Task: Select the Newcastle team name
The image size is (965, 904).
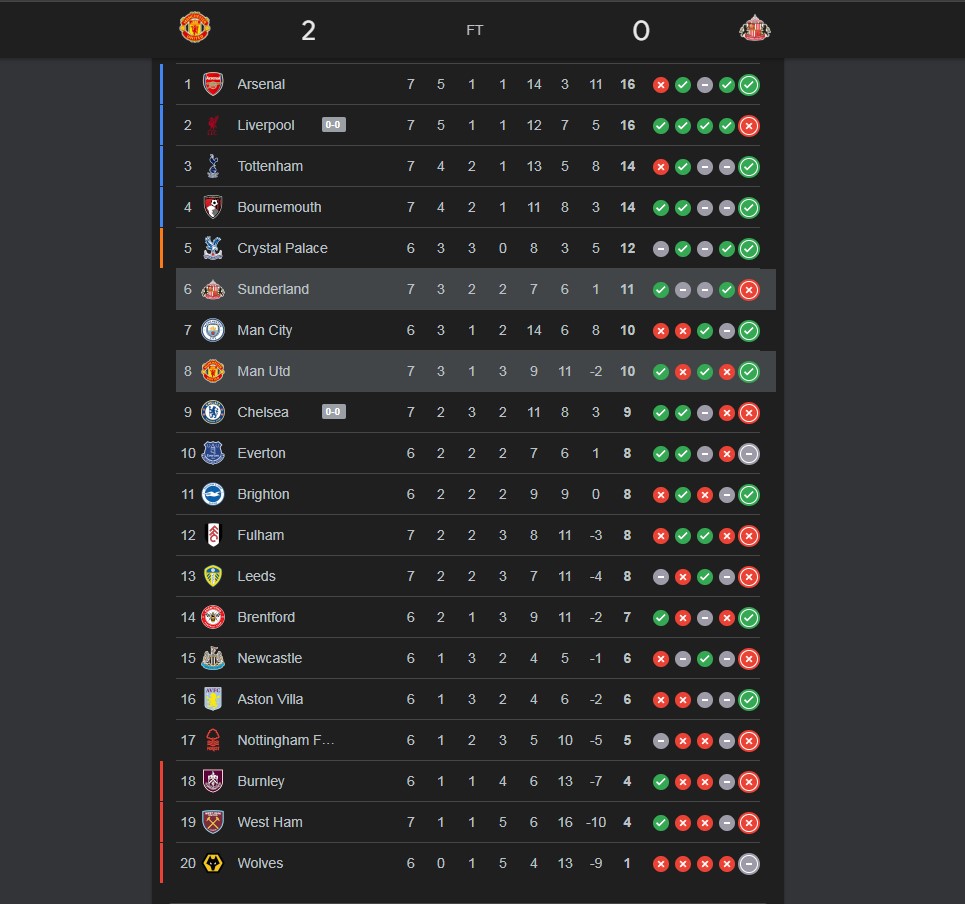Action: (x=269, y=658)
